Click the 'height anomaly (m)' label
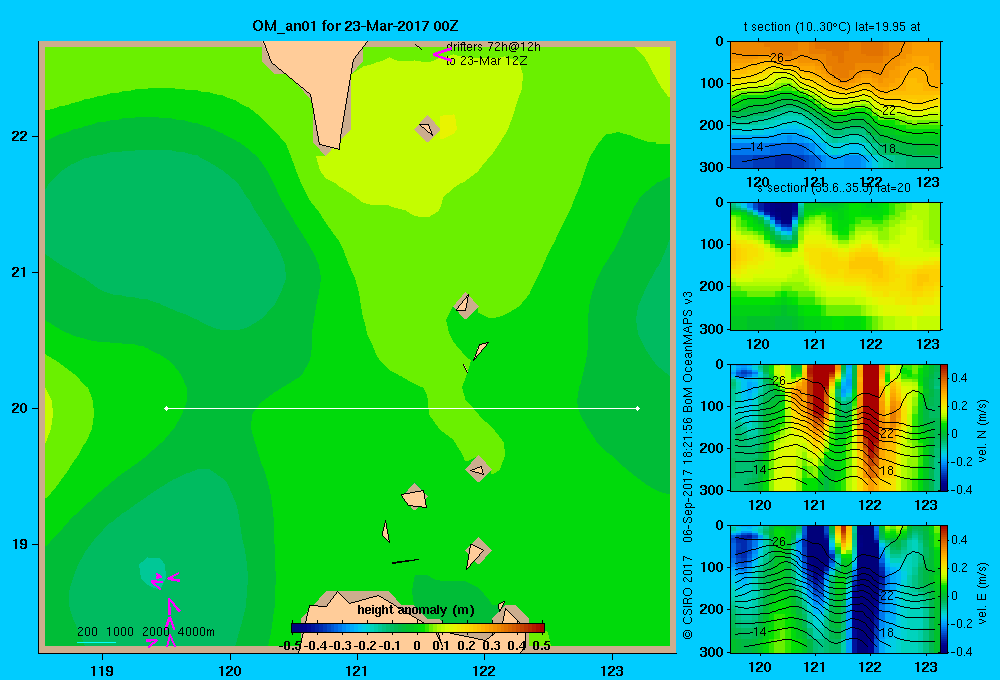This screenshot has width=1000, height=680. click(416, 610)
